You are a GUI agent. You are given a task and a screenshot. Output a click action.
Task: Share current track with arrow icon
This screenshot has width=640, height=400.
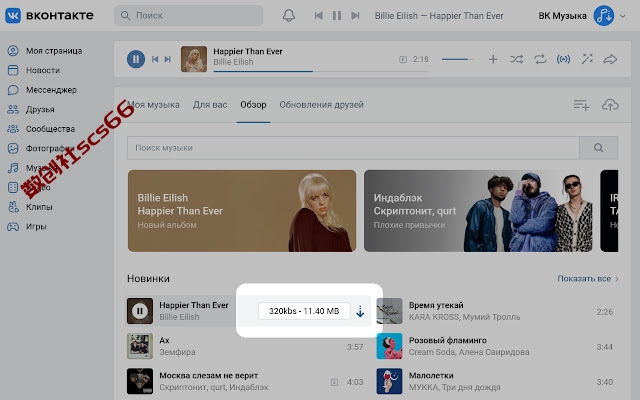tap(610, 60)
